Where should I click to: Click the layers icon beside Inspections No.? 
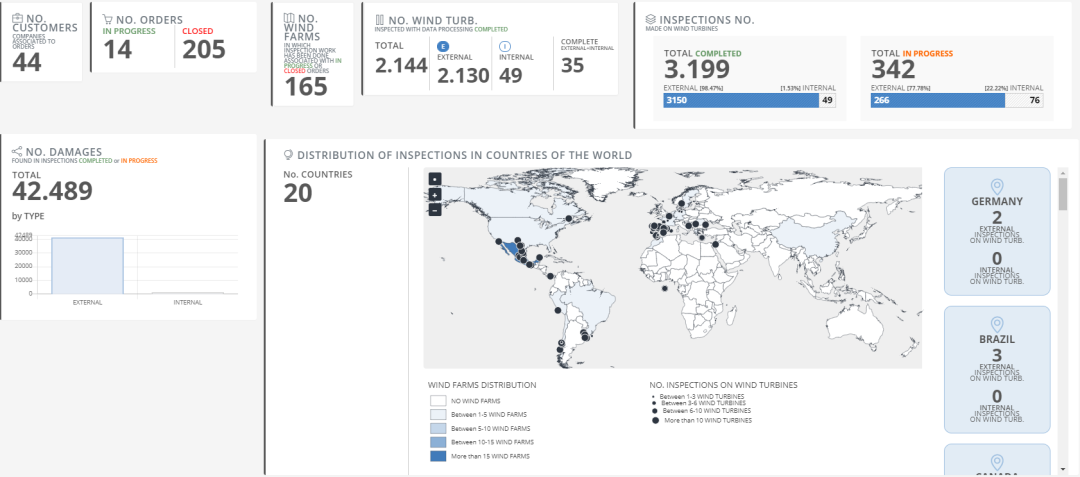[650, 19]
